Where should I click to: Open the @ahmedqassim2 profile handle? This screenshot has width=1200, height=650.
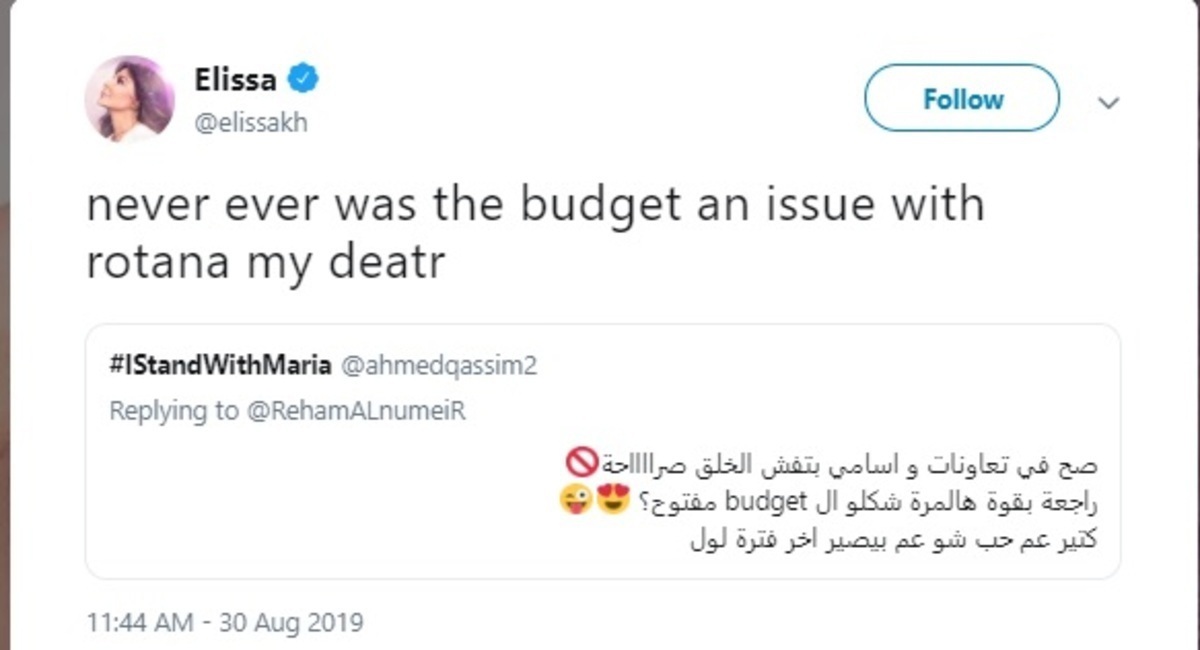pos(440,366)
